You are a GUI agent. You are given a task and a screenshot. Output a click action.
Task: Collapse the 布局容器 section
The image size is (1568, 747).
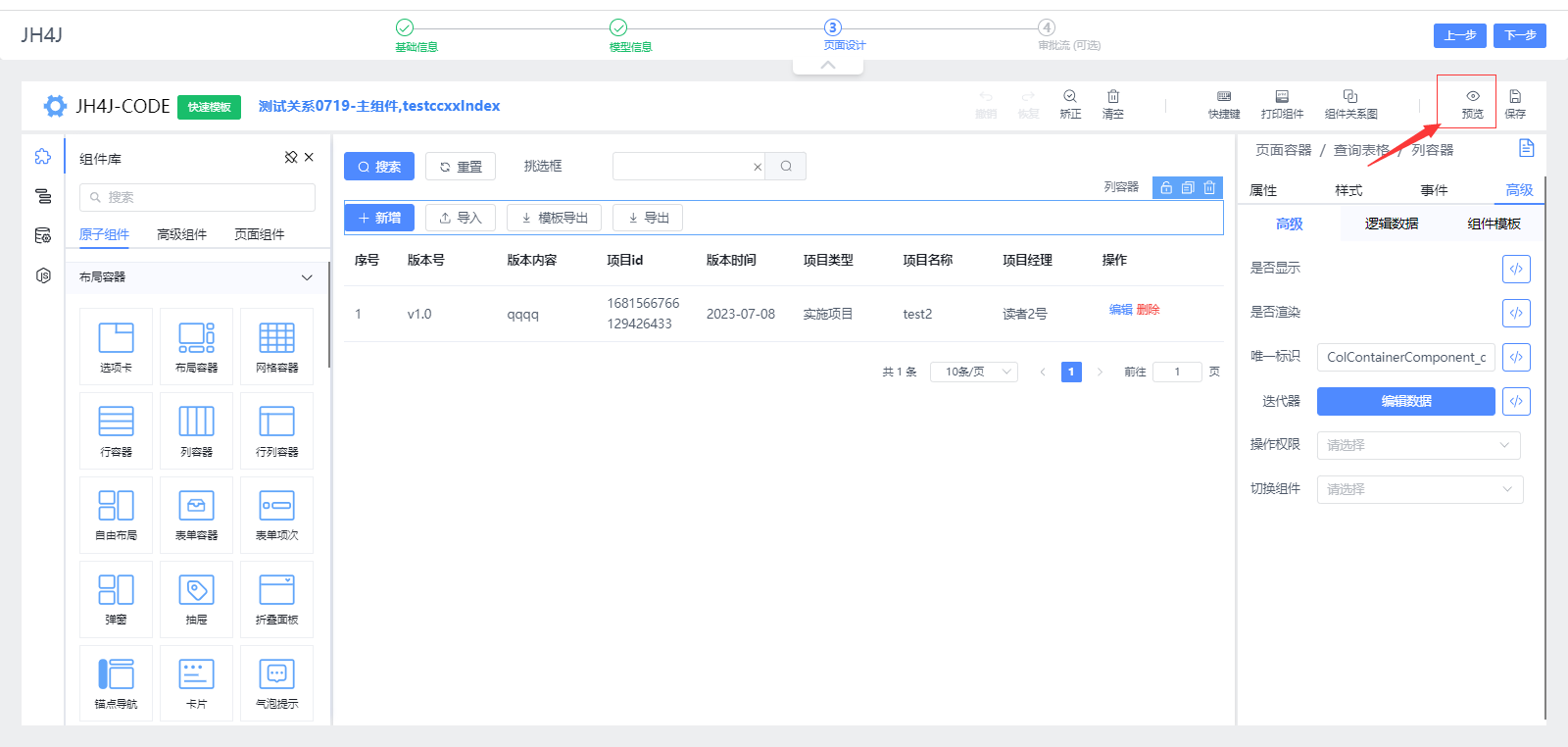tap(307, 277)
